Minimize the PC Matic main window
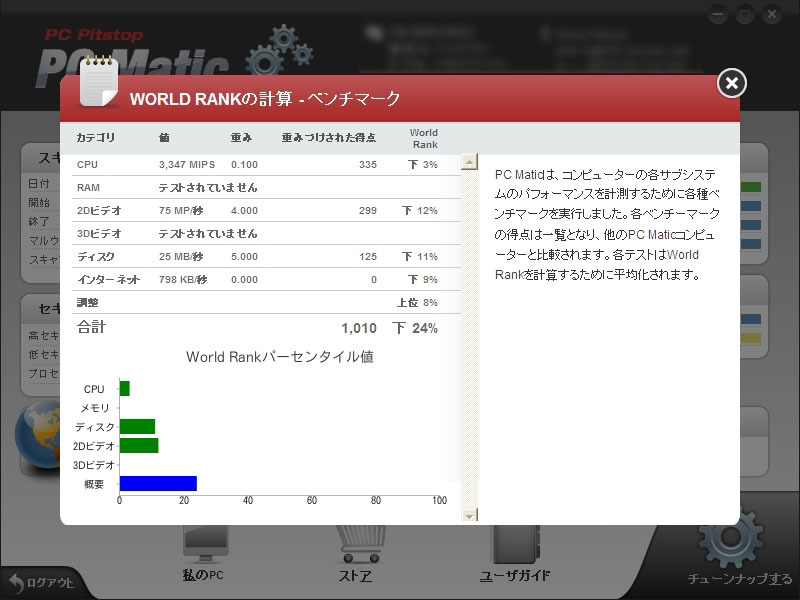 tap(718, 14)
